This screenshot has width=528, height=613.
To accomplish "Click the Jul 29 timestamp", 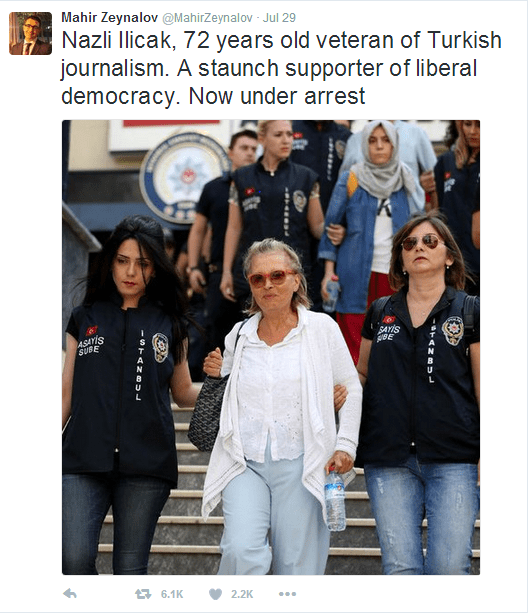I will (x=279, y=18).
